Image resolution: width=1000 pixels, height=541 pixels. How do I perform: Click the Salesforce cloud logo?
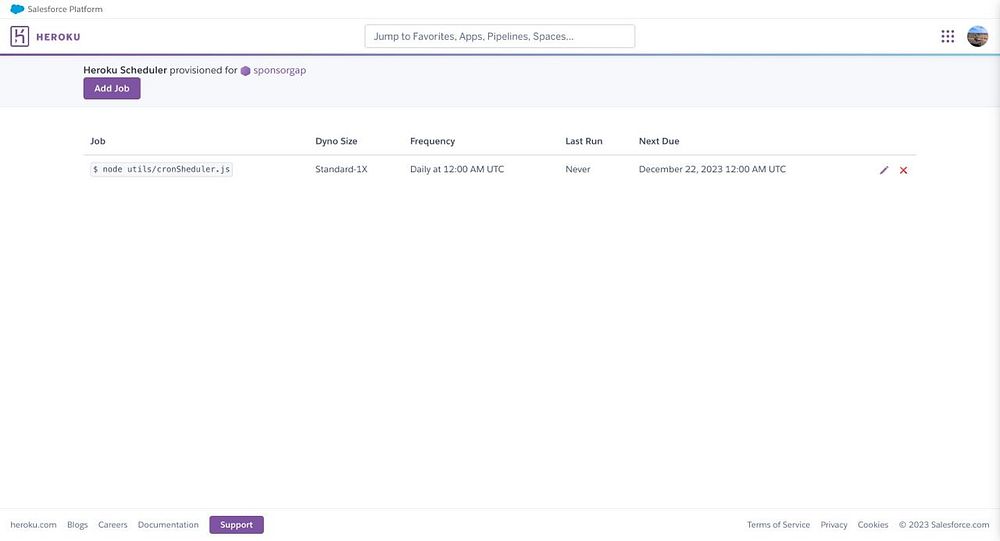(17, 9)
